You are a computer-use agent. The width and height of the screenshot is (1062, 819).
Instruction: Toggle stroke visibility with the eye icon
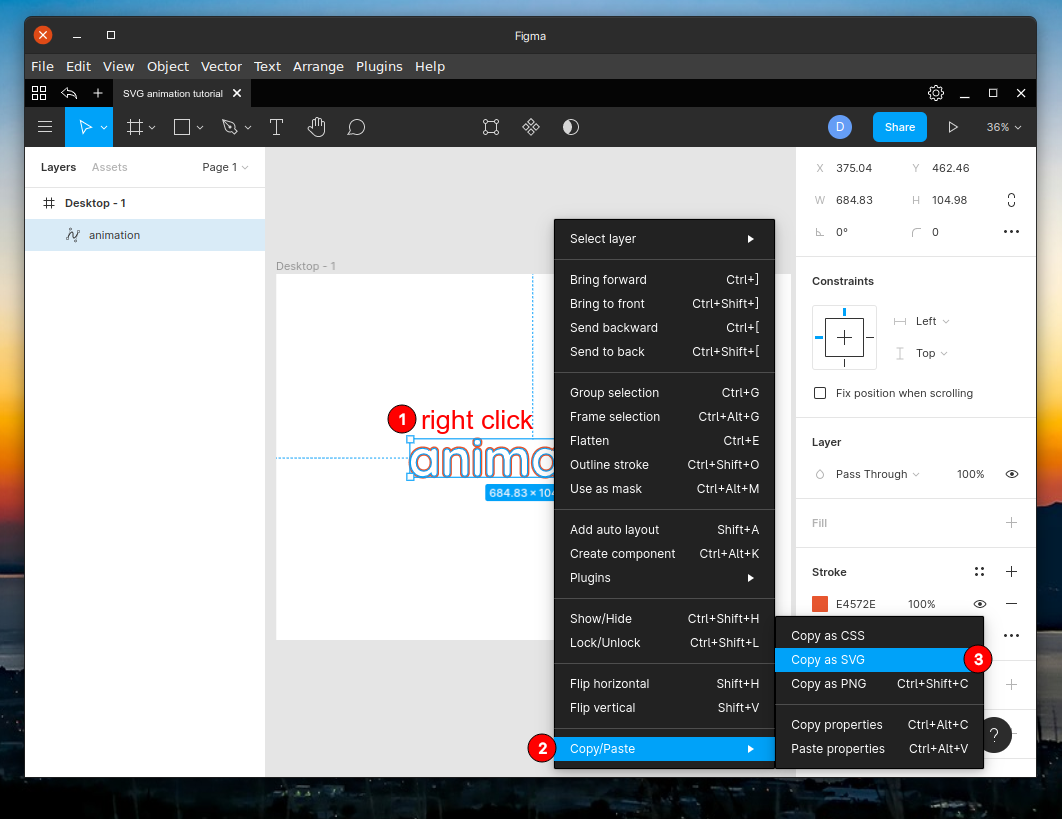(x=979, y=604)
